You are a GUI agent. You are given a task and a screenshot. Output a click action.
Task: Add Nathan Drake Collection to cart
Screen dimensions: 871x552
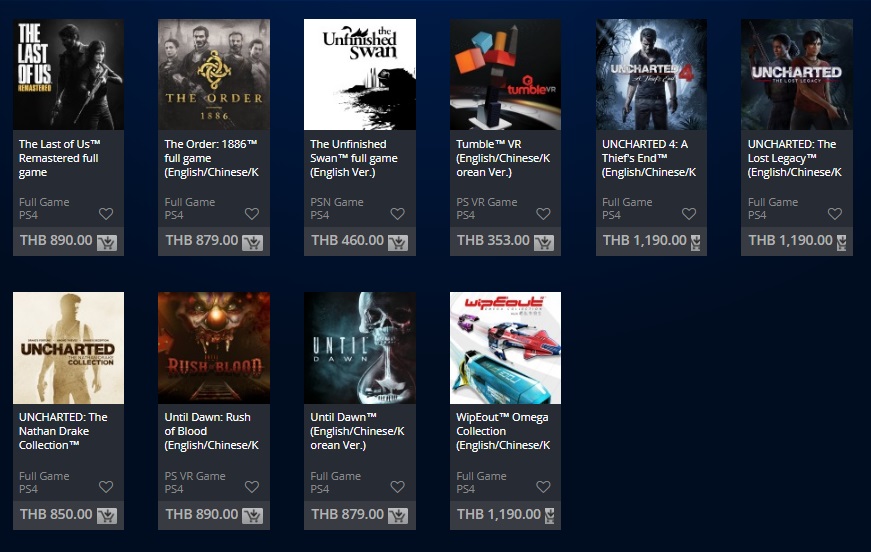click(107, 516)
